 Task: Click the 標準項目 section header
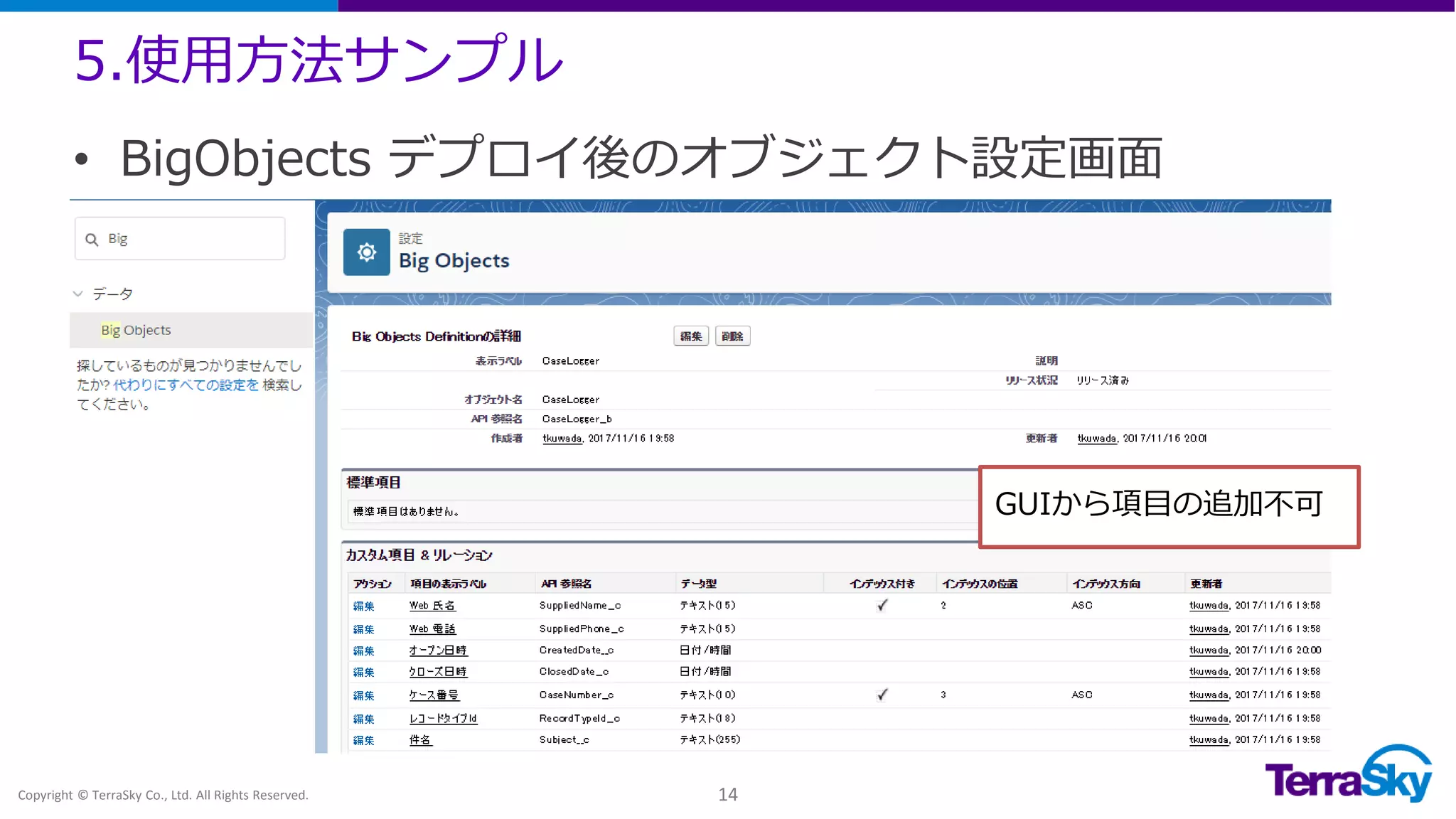coord(374,483)
